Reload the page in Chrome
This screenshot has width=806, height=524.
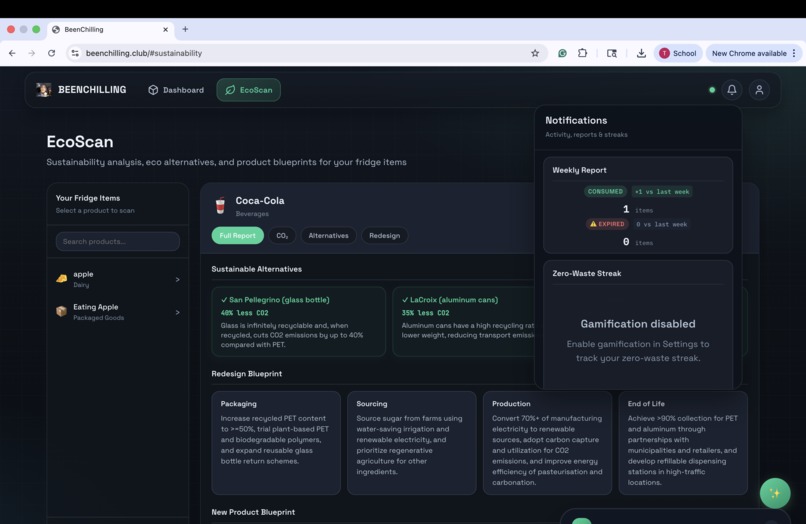[51, 53]
